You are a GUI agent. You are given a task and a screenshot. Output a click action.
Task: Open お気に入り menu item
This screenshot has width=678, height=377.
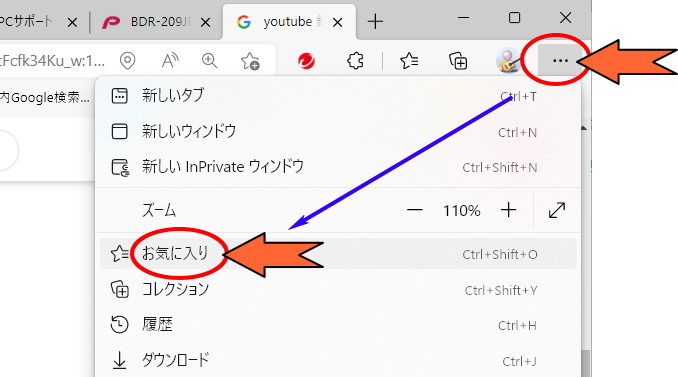338,254
